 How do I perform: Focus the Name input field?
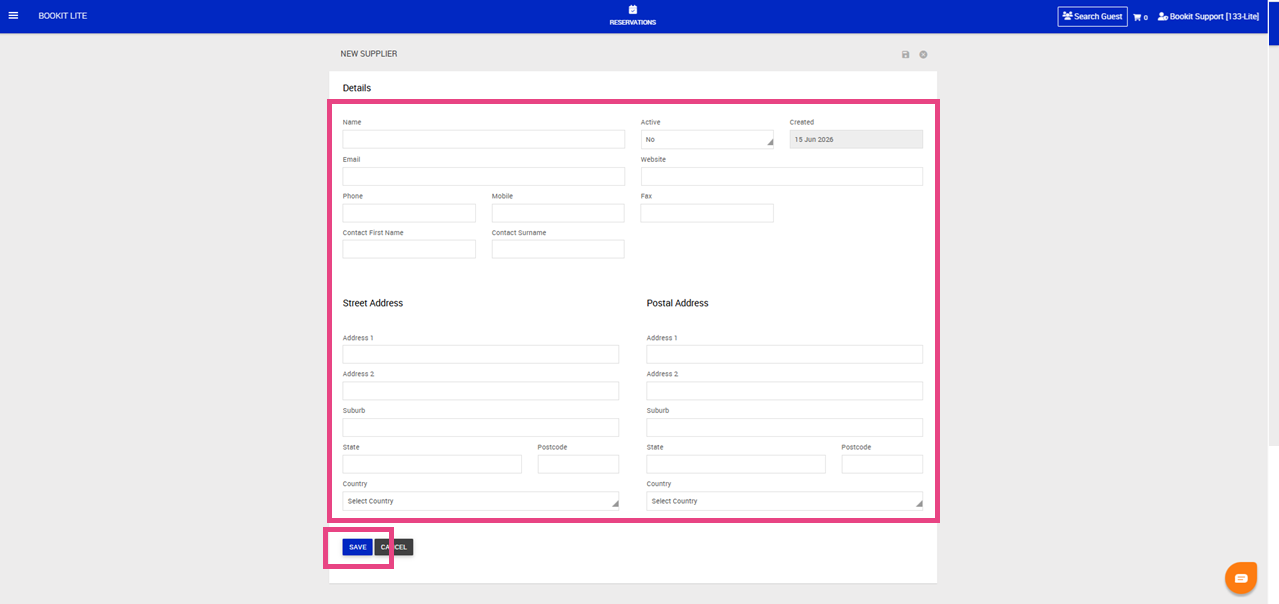484,139
